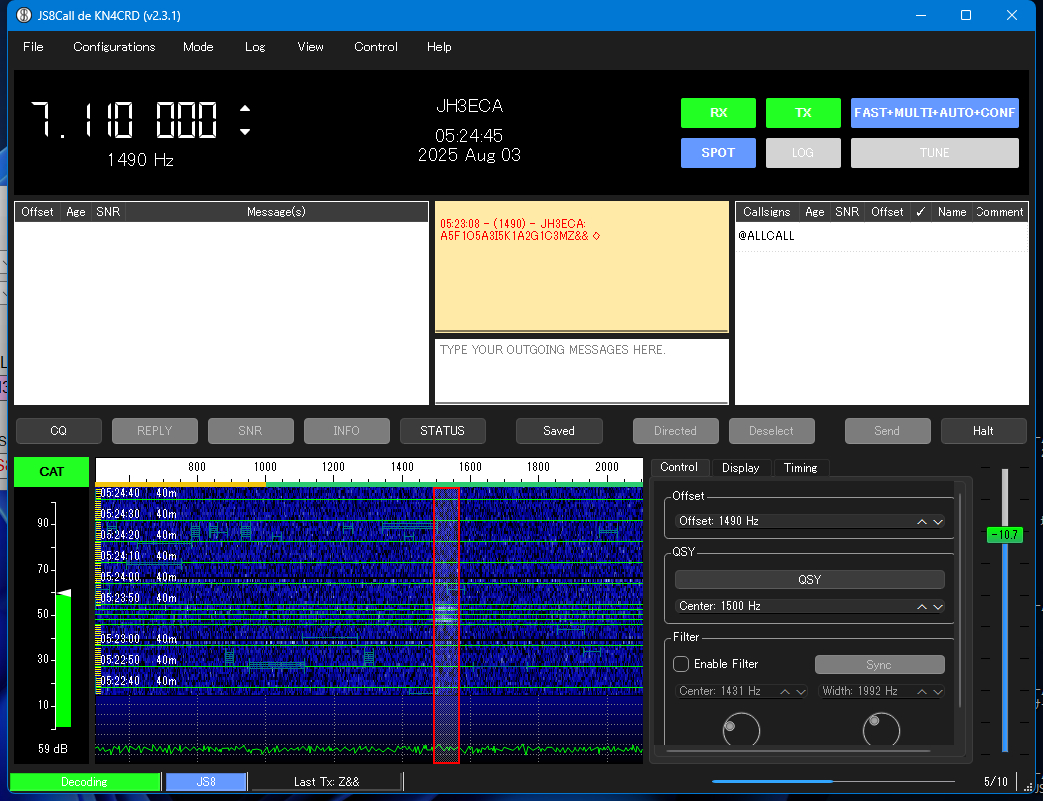The image size is (1043, 801).
Task: Switch to the Timing tab
Action: [x=800, y=467]
